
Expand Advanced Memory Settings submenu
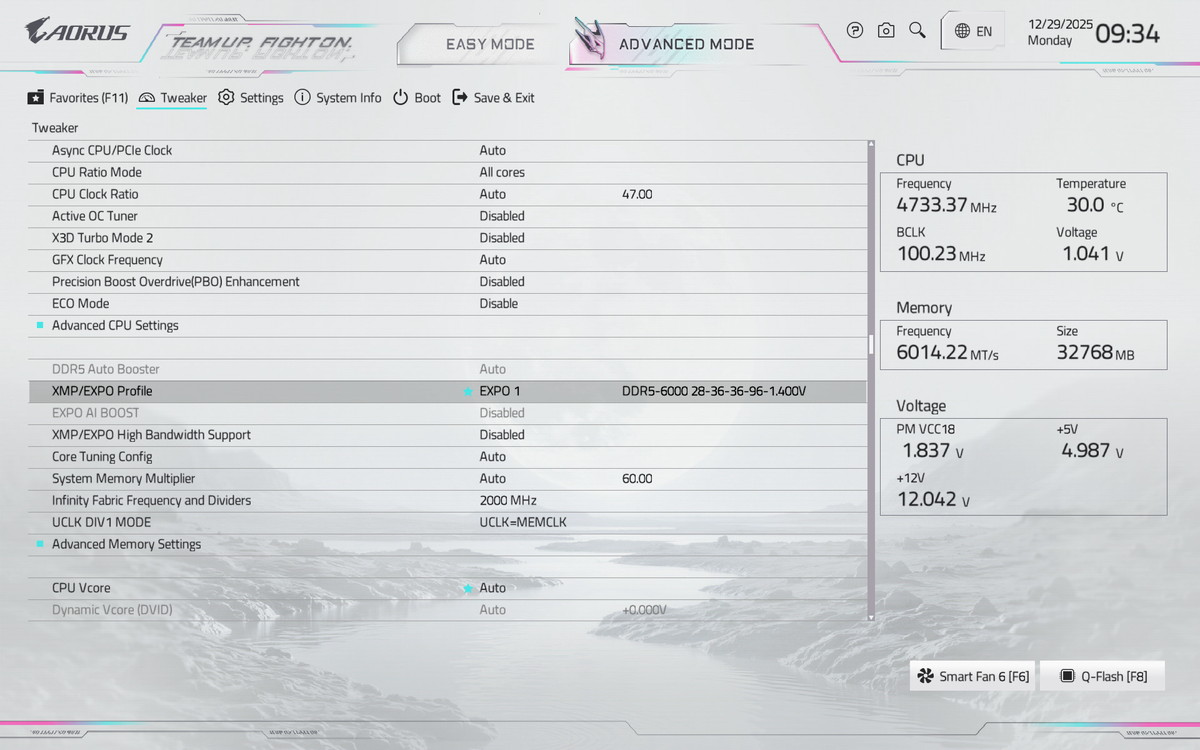(126, 545)
